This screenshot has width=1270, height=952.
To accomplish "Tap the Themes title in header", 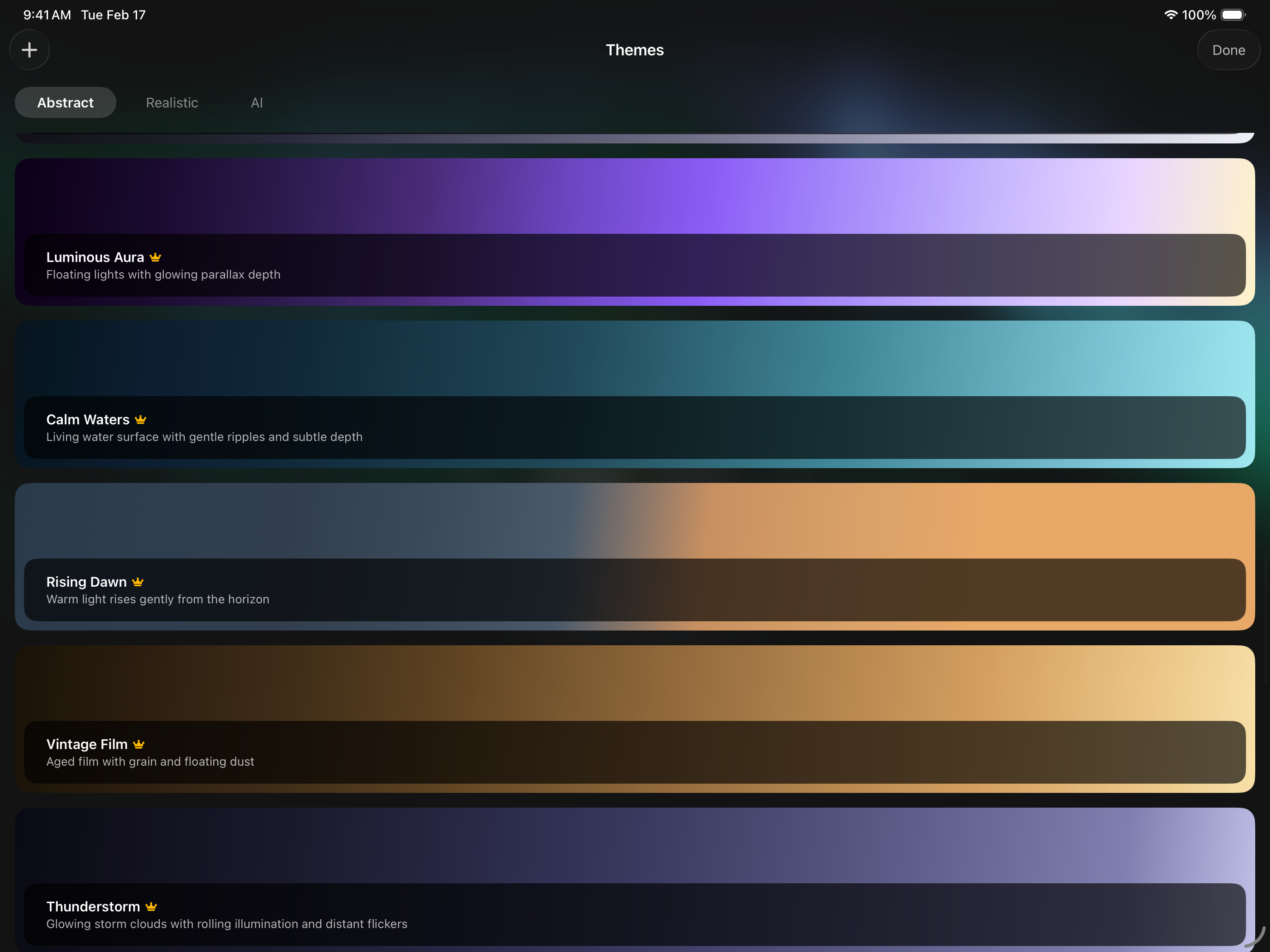I will pos(635,50).
